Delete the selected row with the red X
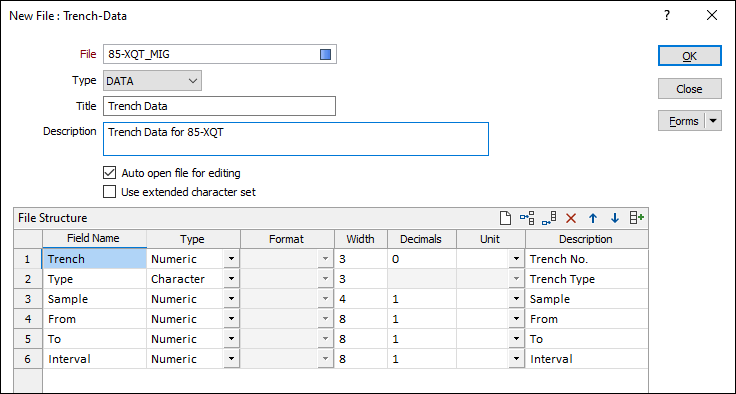Image resolution: width=736 pixels, height=394 pixels. 571,218
